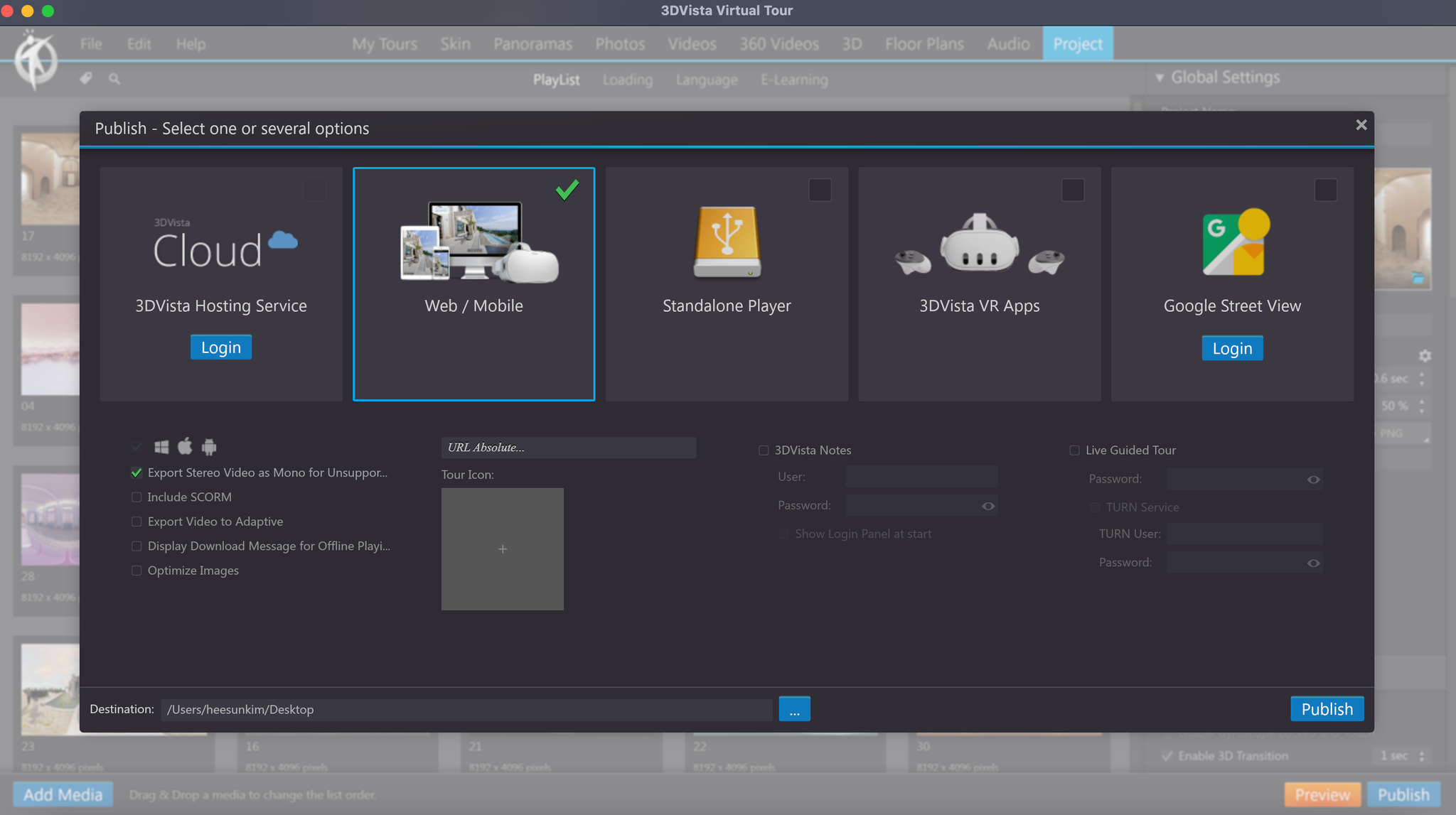Select the Web / Mobile devices image
This screenshot has width=1456, height=815.
click(479, 242)
